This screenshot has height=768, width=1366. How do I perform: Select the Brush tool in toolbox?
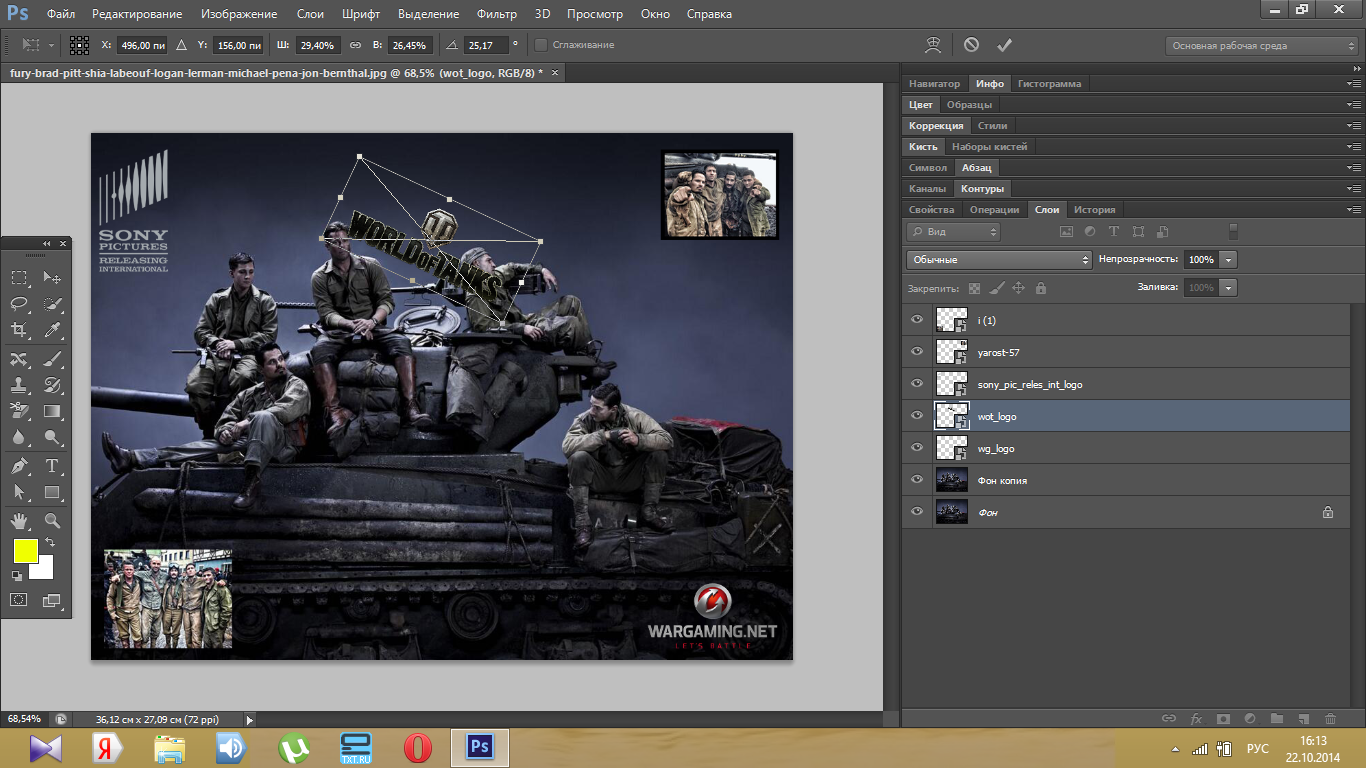pos(53,359)
